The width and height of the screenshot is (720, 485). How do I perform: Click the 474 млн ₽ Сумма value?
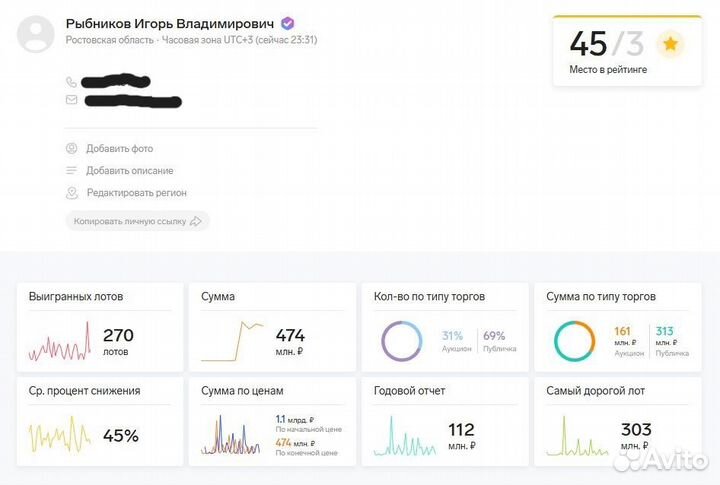pos(290,342)
